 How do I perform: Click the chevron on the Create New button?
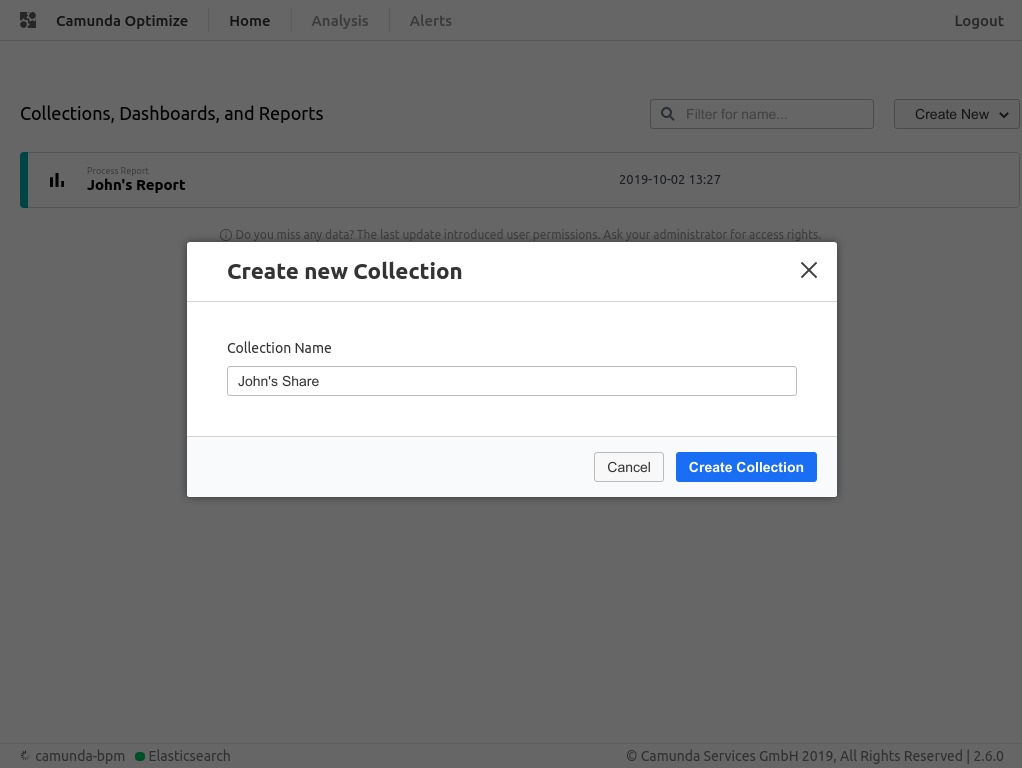pos(1003,114)
